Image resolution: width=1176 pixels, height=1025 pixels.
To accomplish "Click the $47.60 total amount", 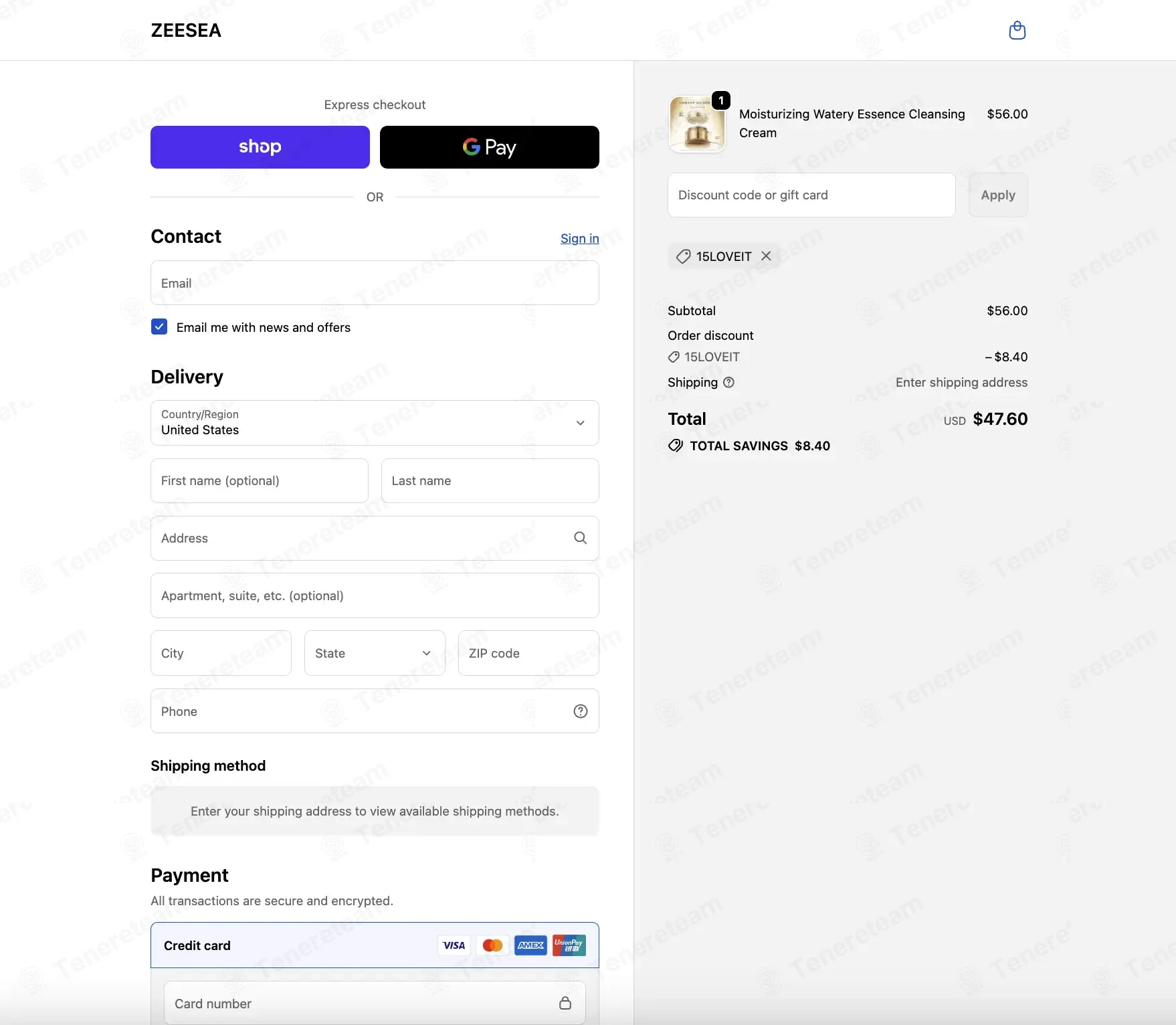I will tap(1000, 419).
